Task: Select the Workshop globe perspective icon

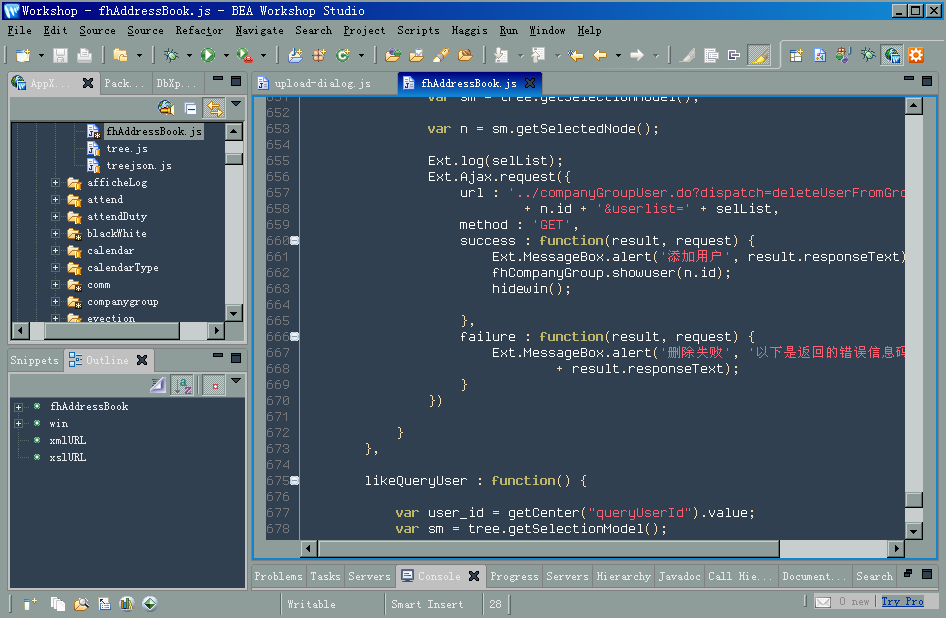Action: pyautogui.click(x=892, y=56)
